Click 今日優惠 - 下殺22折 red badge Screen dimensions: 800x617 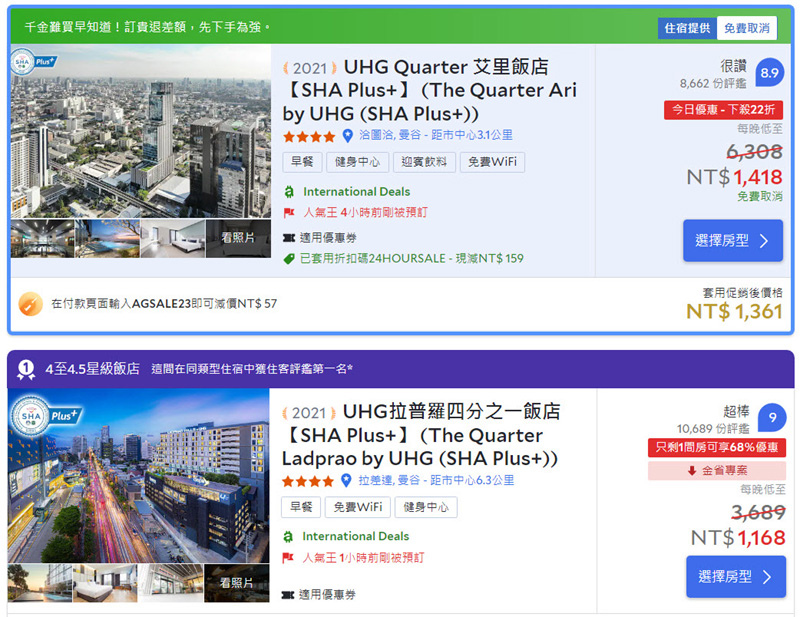coord(723,110)
